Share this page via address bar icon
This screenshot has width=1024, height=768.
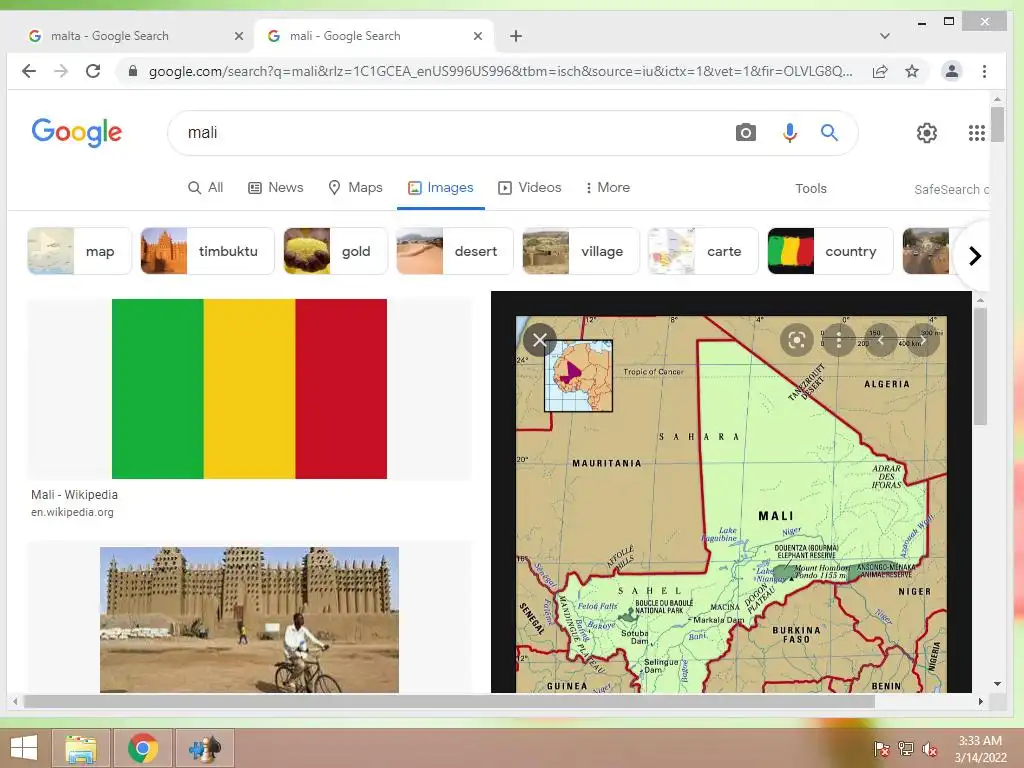pos(880,71)
